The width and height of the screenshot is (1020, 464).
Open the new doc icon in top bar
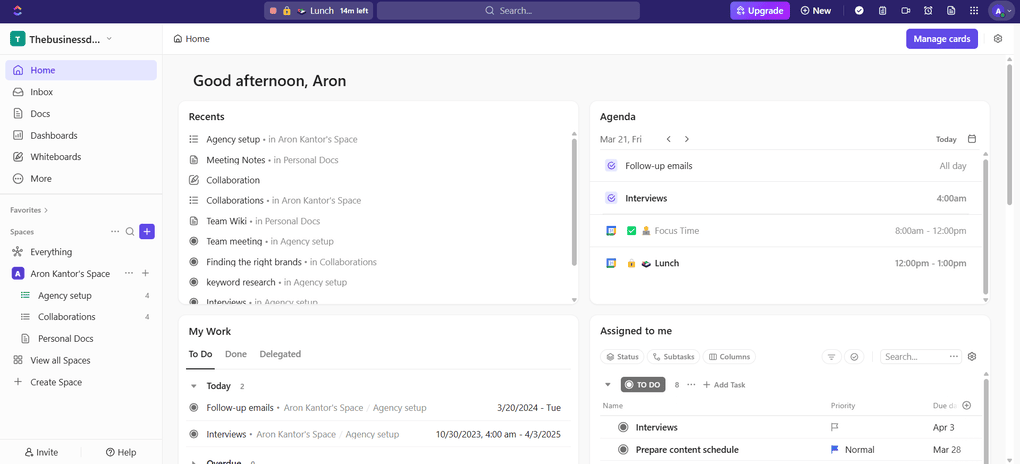951,10
